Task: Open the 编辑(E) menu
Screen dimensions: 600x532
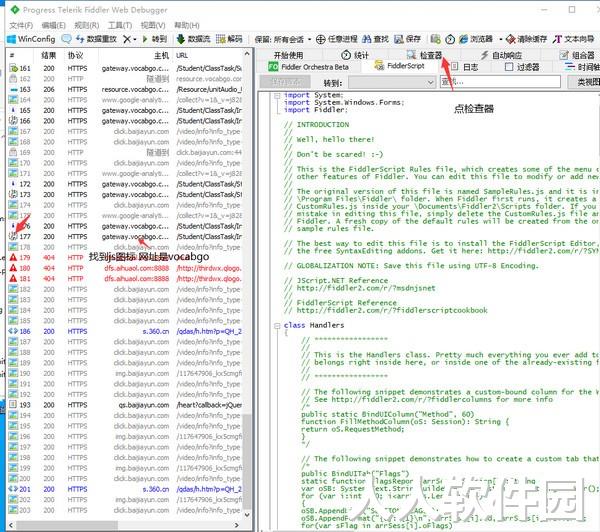Action: pyautogui.click(x=53, y=25)
